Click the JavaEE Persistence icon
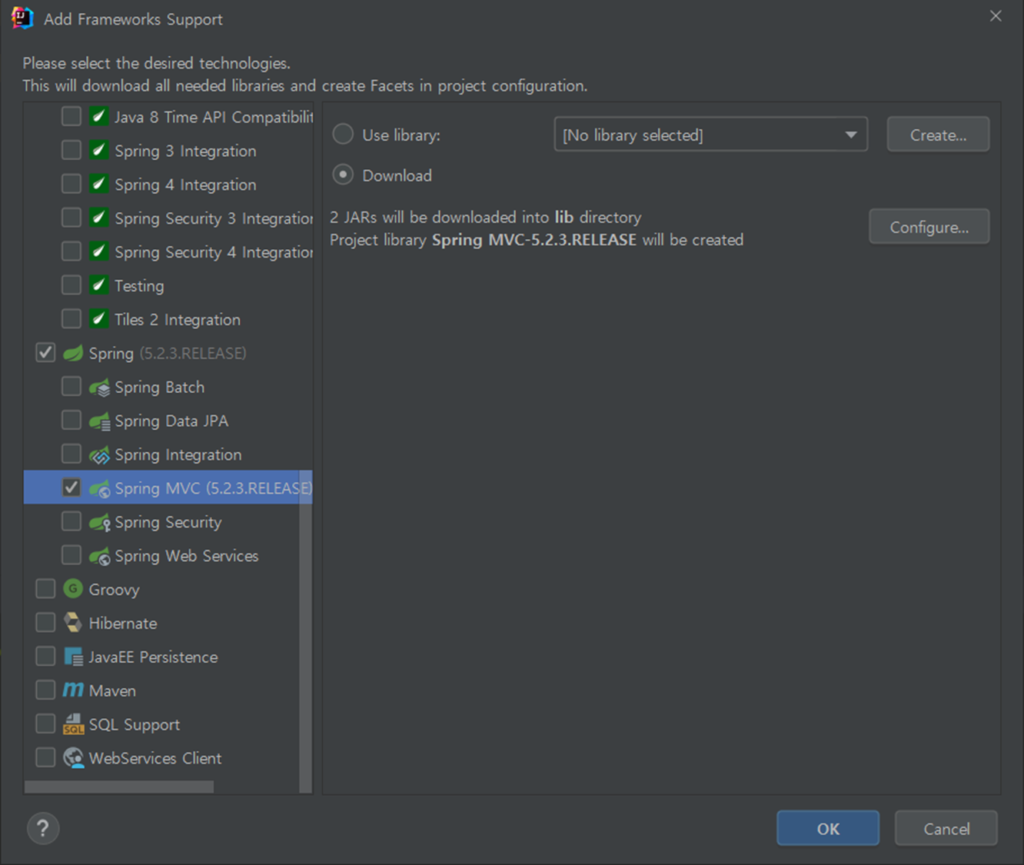 pos(73,657)
